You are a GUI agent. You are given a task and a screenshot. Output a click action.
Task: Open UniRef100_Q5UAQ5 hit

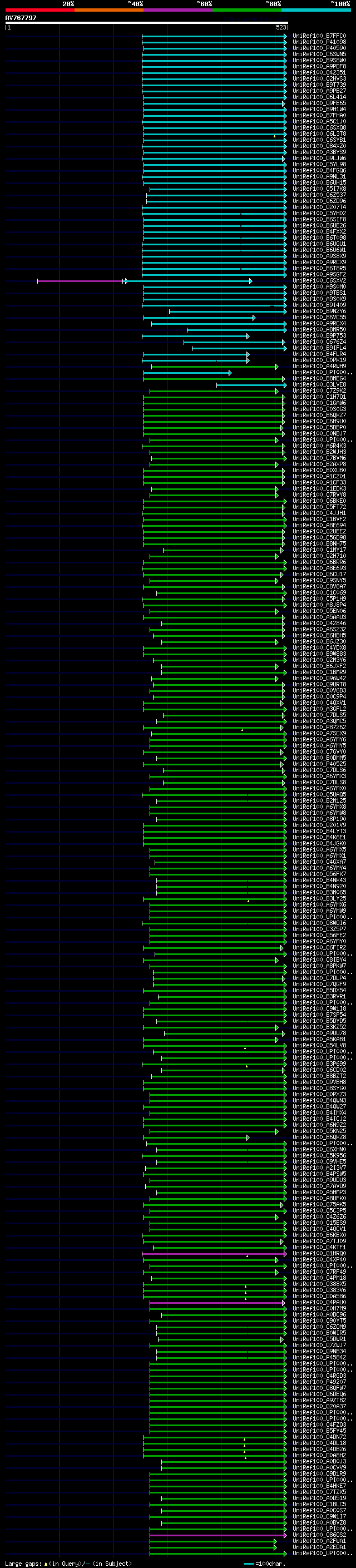coord(319,794)
